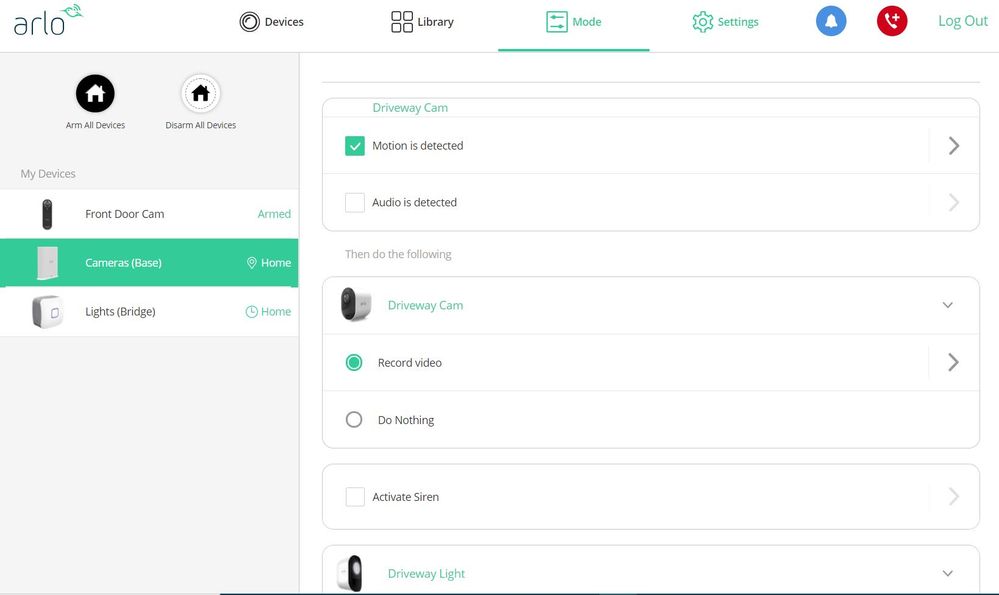The image size is (999, 595).
Task: Open Motion is detected settings arrow
Action: click(954, 146)
